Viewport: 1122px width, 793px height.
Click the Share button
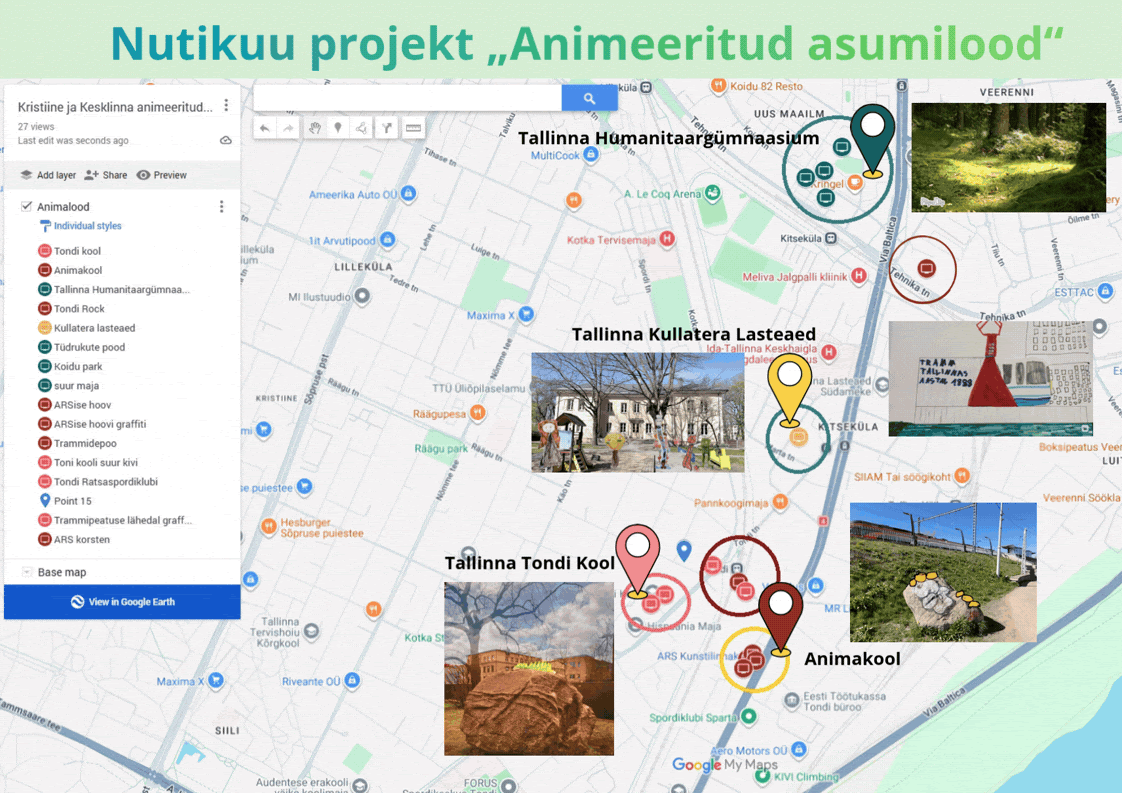coord(106,175)
